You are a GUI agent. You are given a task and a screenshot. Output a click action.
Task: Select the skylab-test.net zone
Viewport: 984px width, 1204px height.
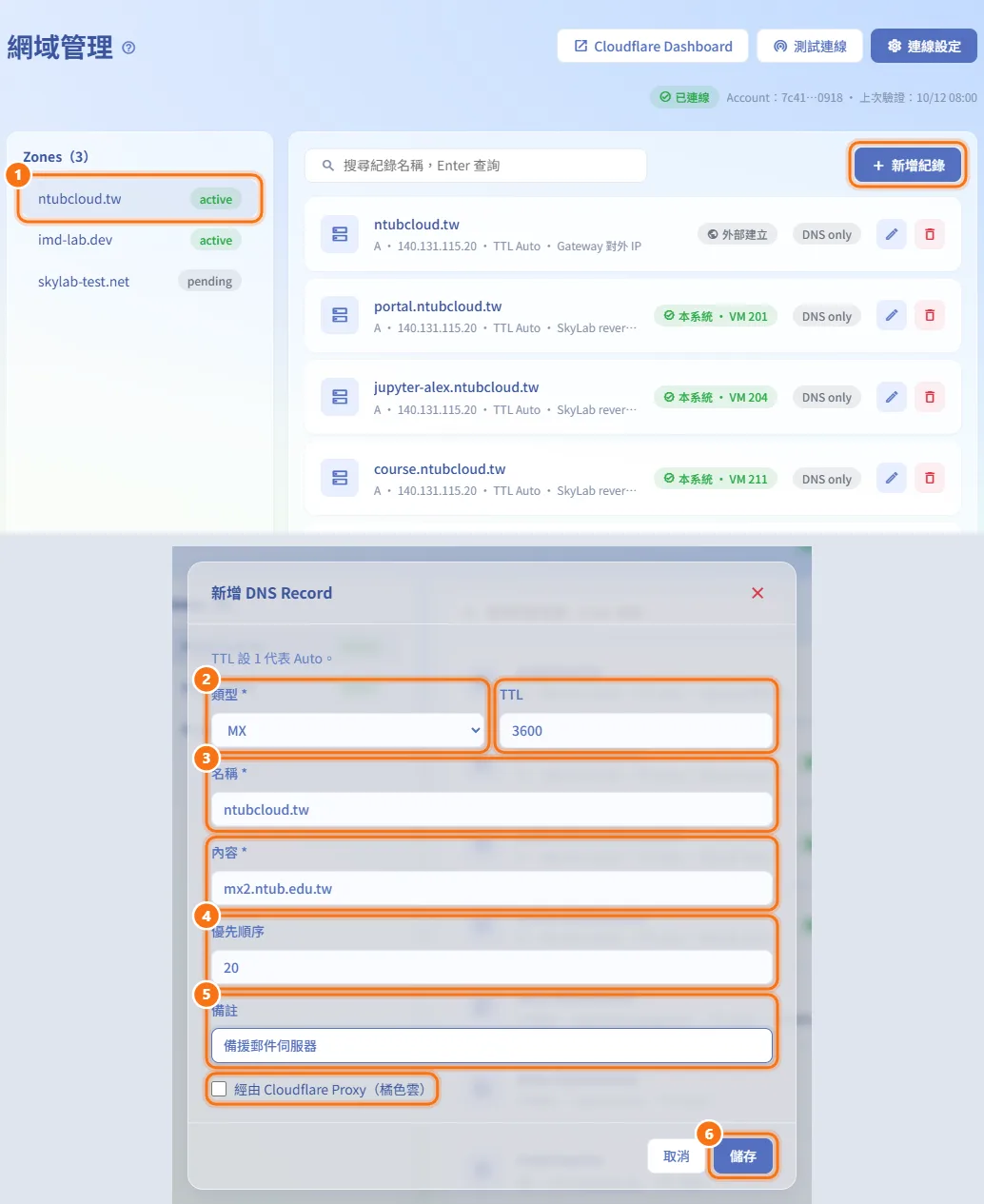coord(139,281)
